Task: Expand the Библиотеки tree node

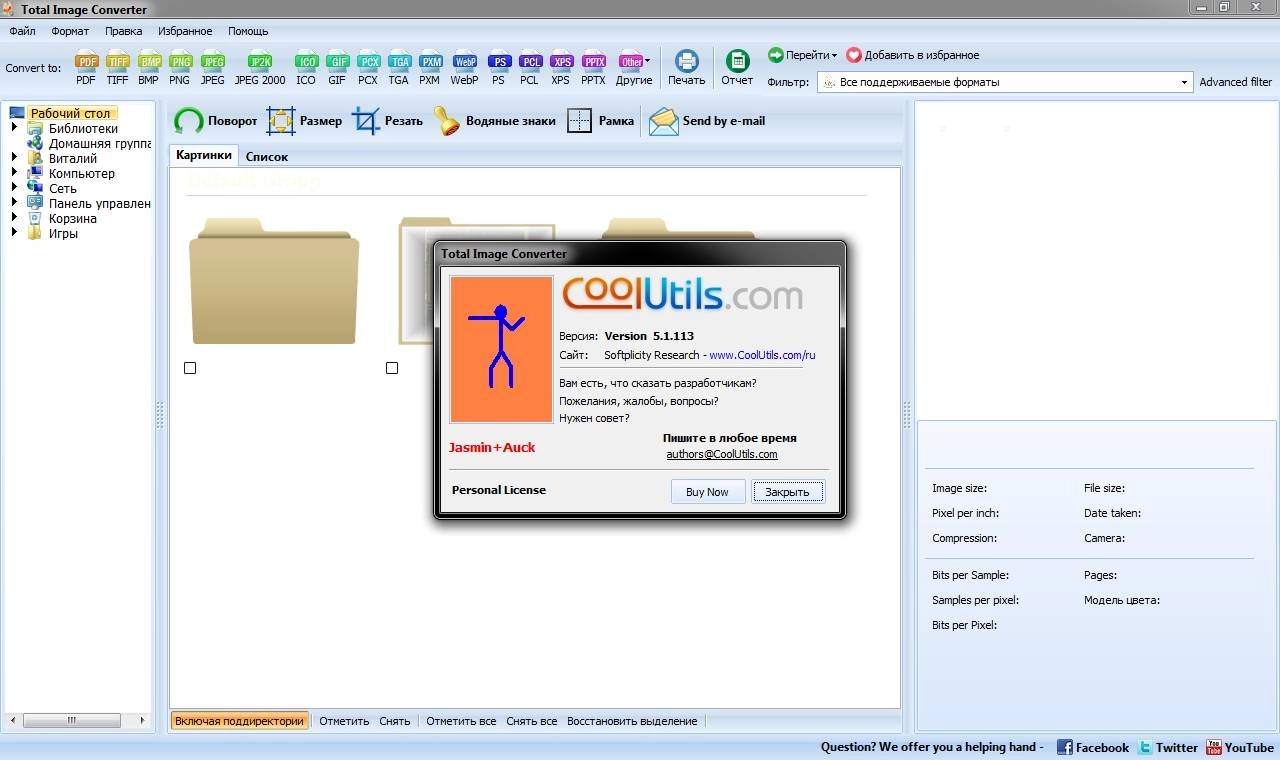Action: (15, 128)
